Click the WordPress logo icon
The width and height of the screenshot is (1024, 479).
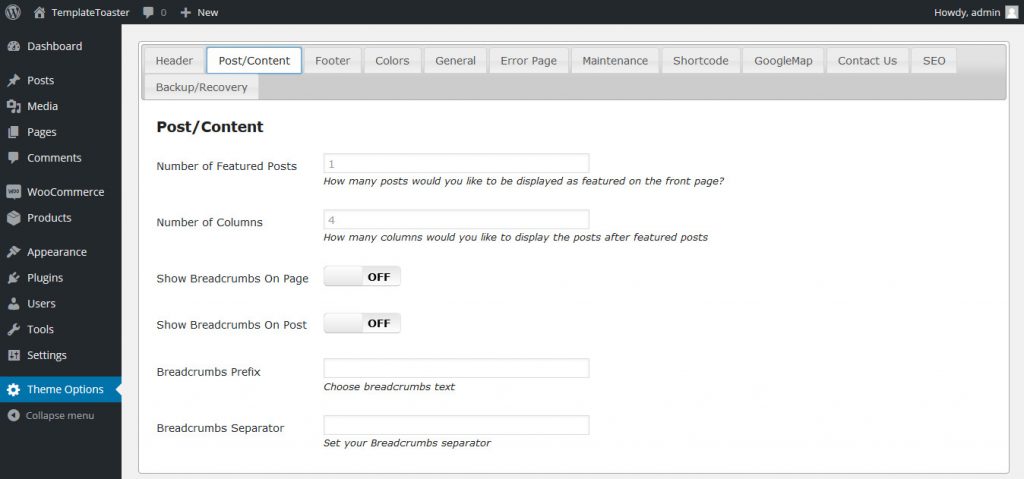click(x=13, y=12)
